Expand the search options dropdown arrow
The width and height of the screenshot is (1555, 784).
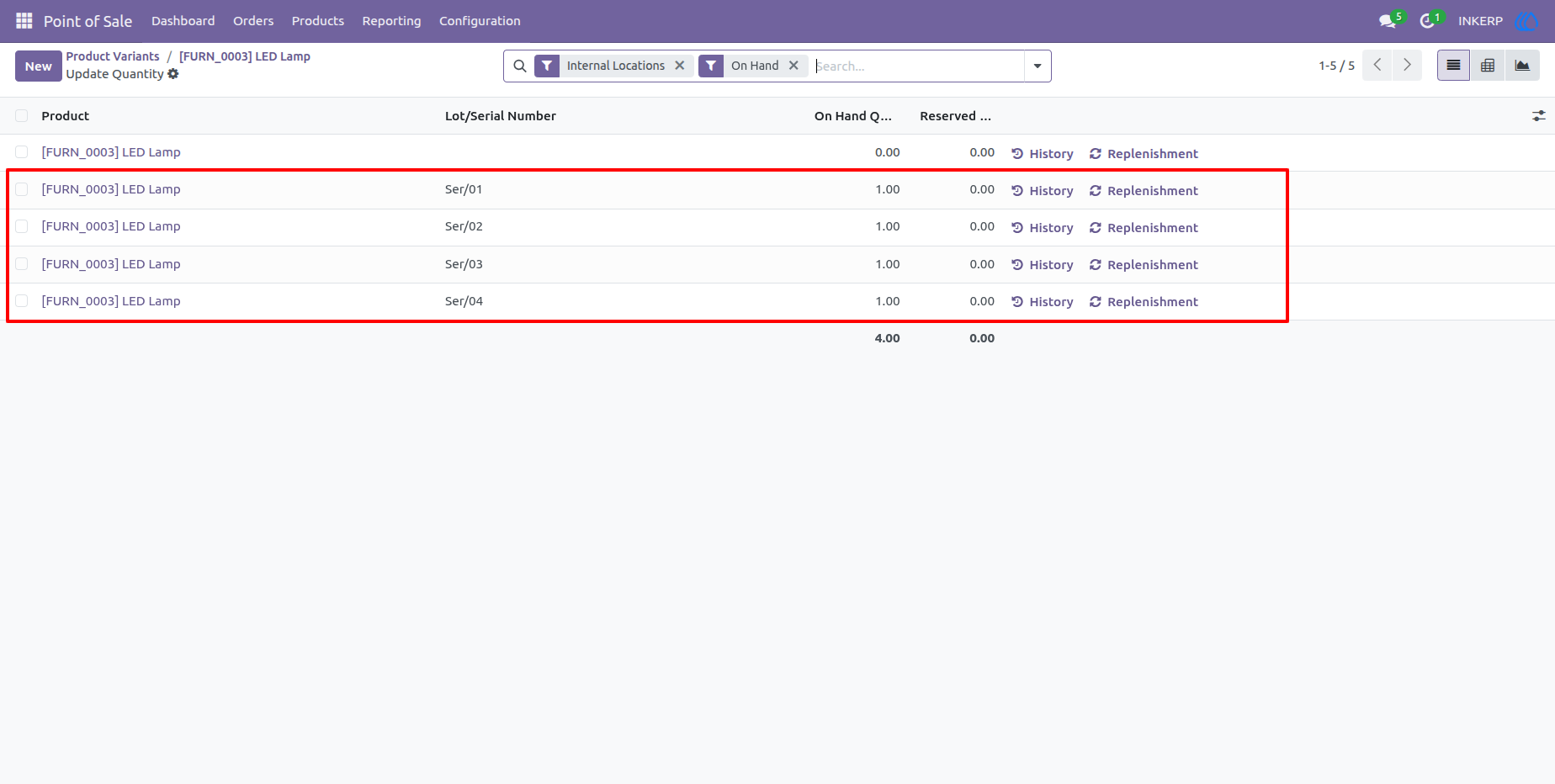pyautogui.click(x=1038, y=66)
